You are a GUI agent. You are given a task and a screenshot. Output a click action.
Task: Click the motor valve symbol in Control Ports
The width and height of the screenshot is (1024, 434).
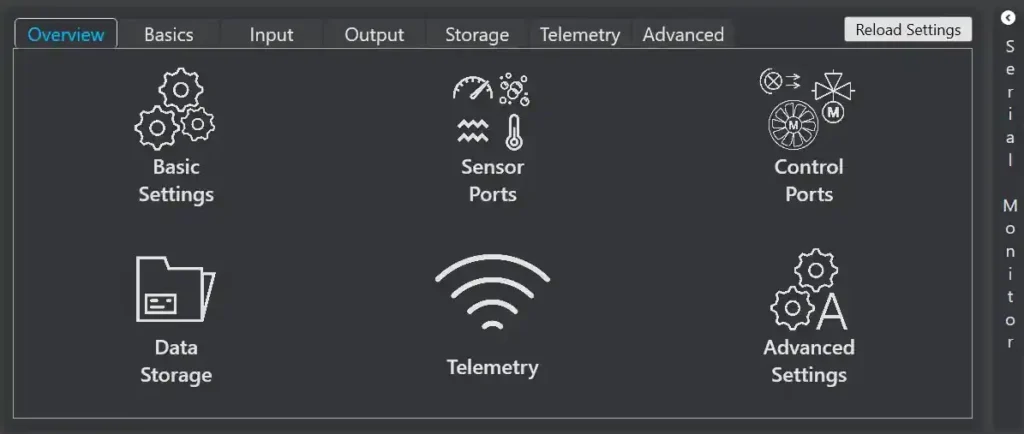pos(834,97)
